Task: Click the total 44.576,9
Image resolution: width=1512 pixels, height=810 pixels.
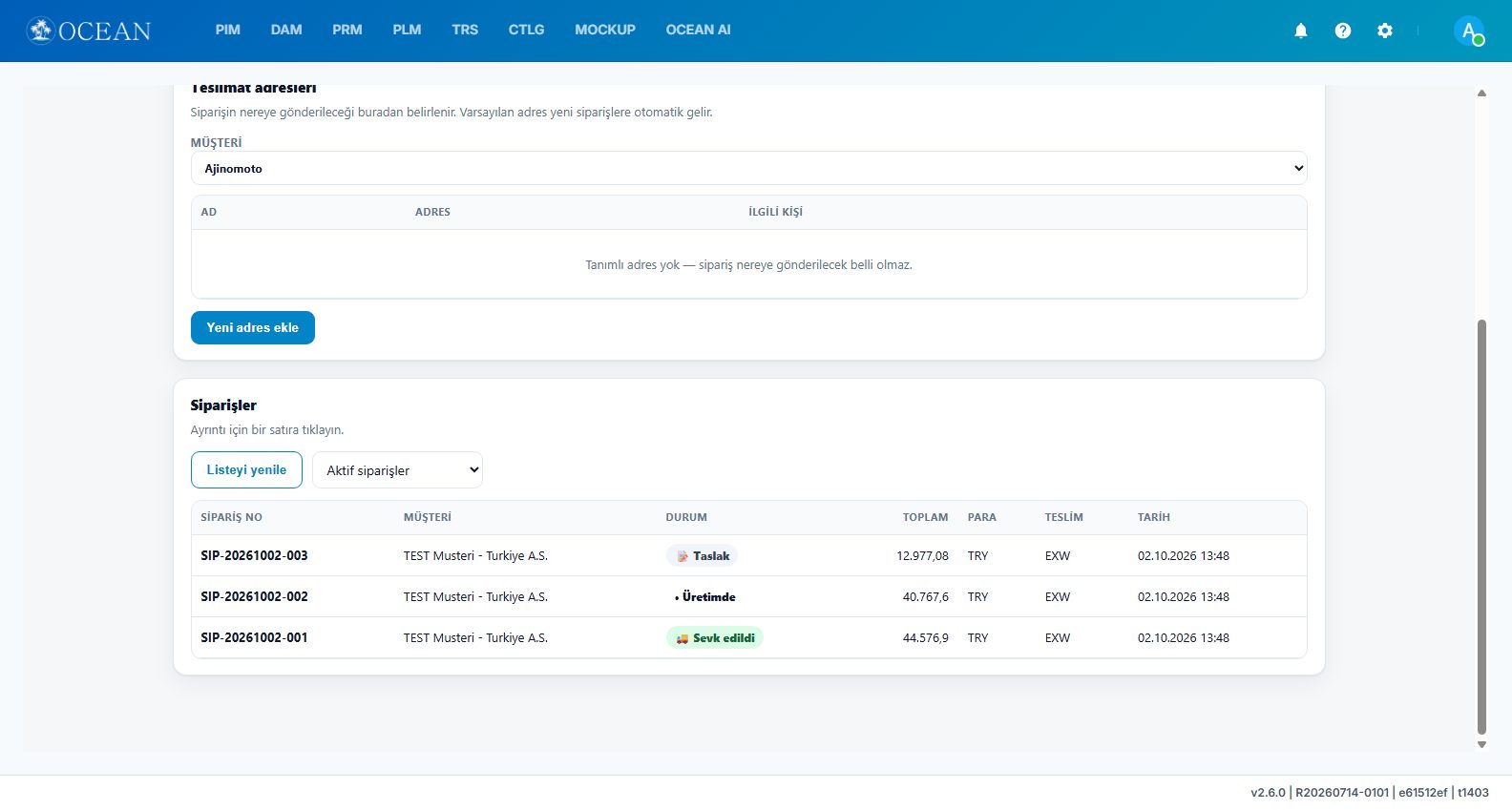Action: tap(926, 637)
